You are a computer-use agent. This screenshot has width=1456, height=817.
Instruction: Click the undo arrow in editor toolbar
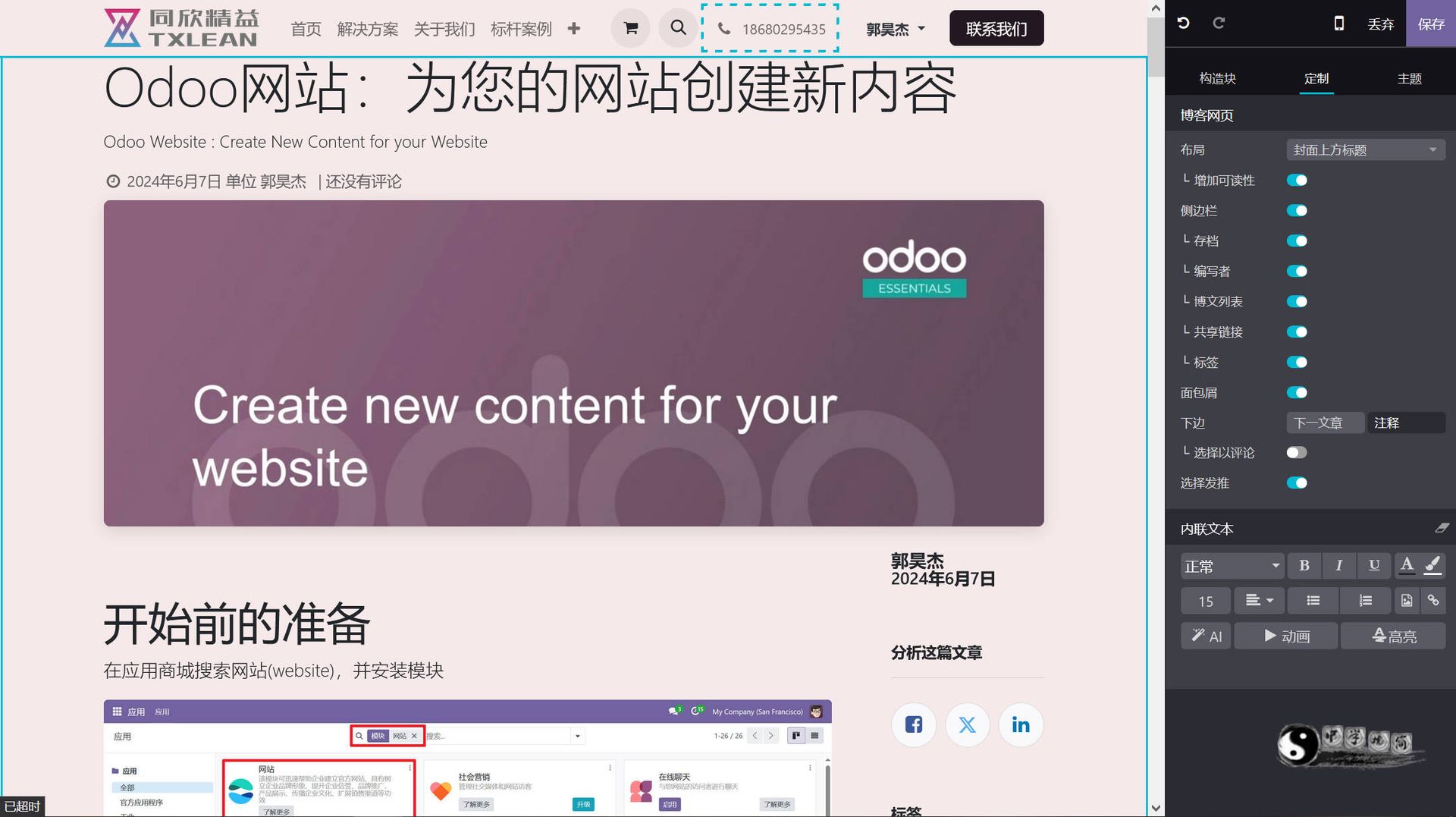point(1183,23)
